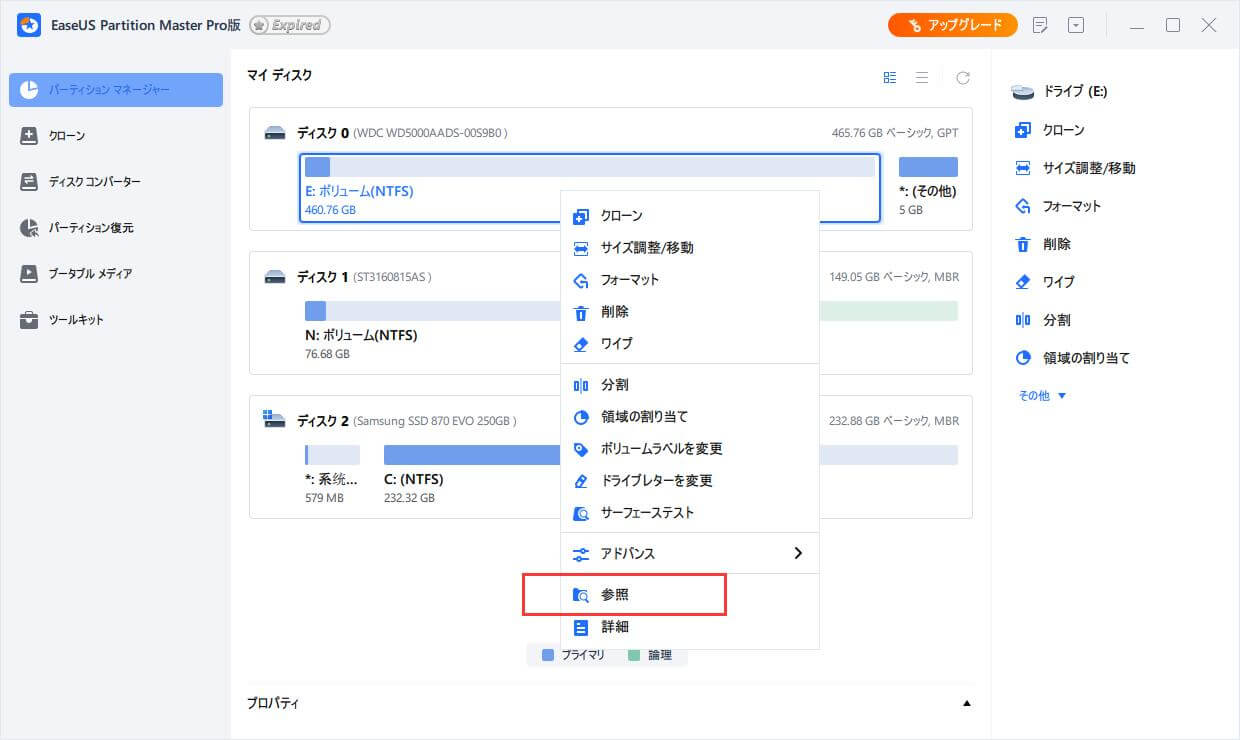Select the クローン tool in left sidebar
Viewport: 1240px width, 740px height.
coord(66,135)
